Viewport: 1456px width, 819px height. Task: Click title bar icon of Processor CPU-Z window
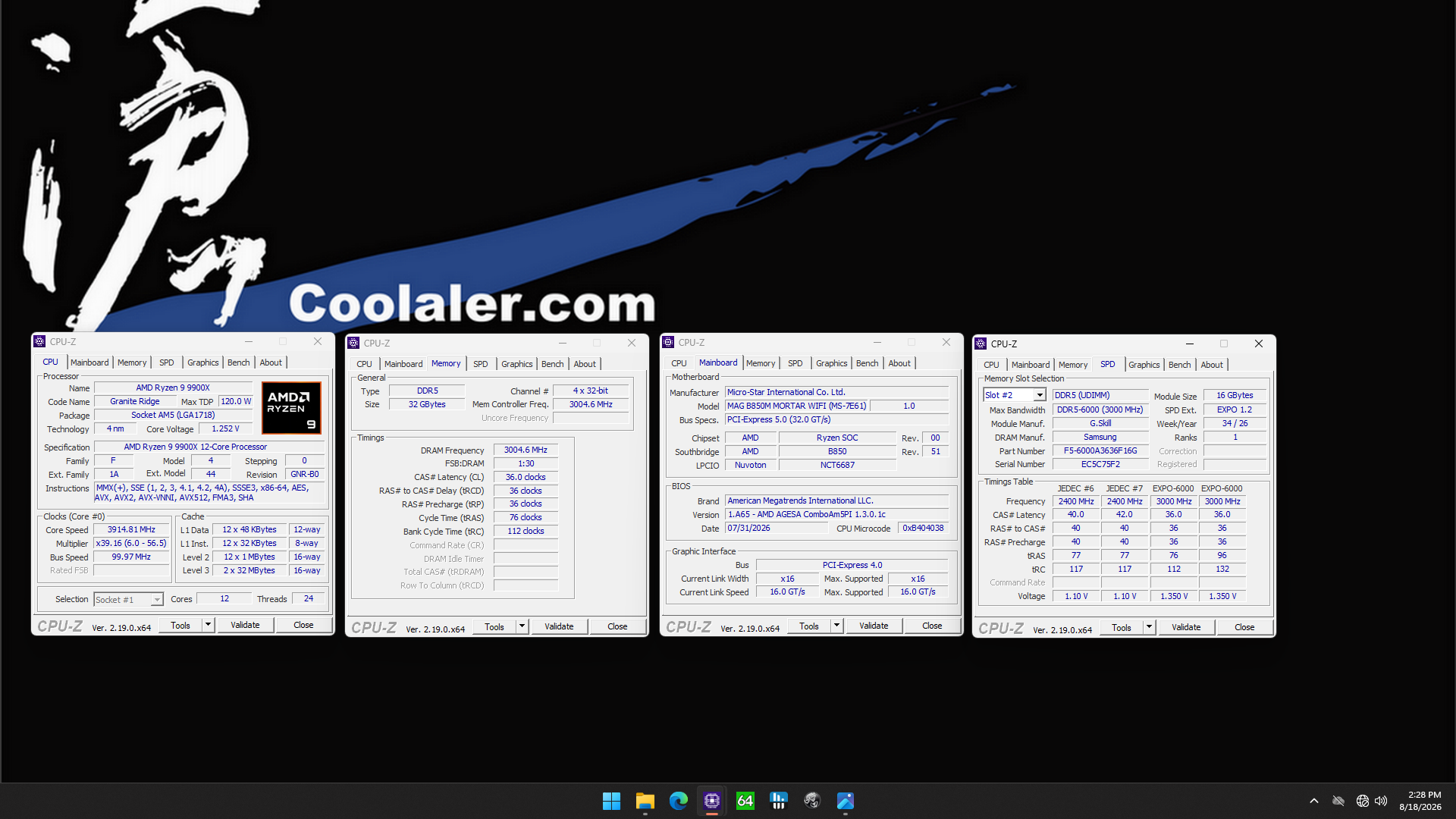(x=40, y=342)
